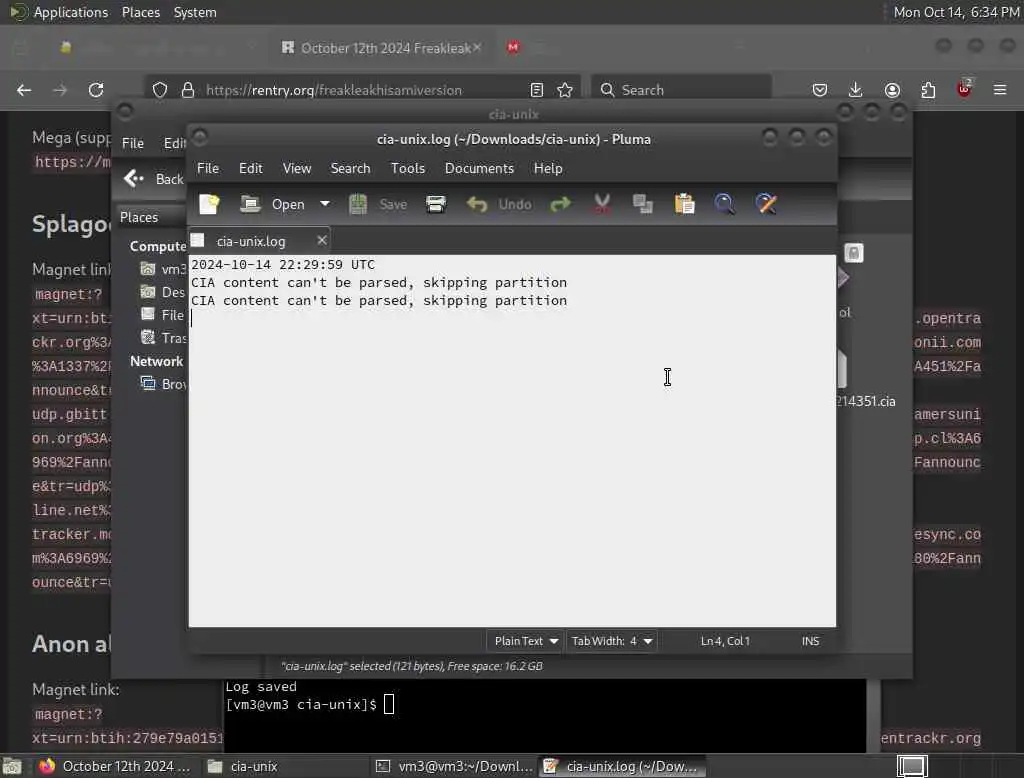Screen dimensions: 1024x778
Task: Select the .cia file in file manager
Action: click(866, 379)
